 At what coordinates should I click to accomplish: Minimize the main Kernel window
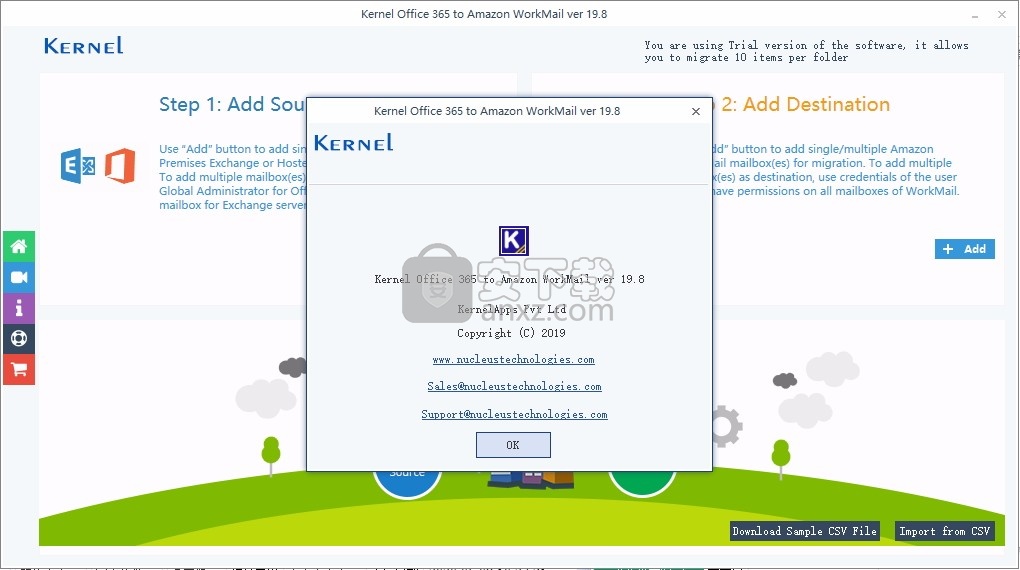[x=974, y=15]
